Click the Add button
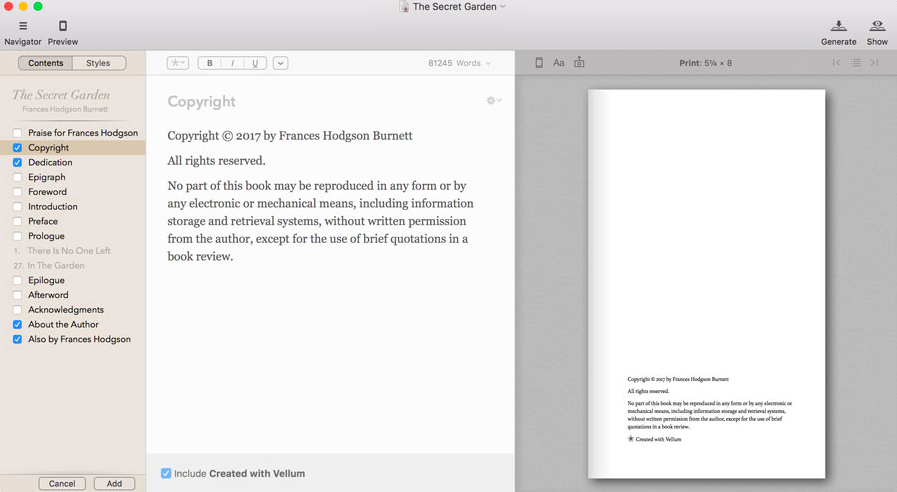The image size is (897, 492). click(x=114, y=483)
